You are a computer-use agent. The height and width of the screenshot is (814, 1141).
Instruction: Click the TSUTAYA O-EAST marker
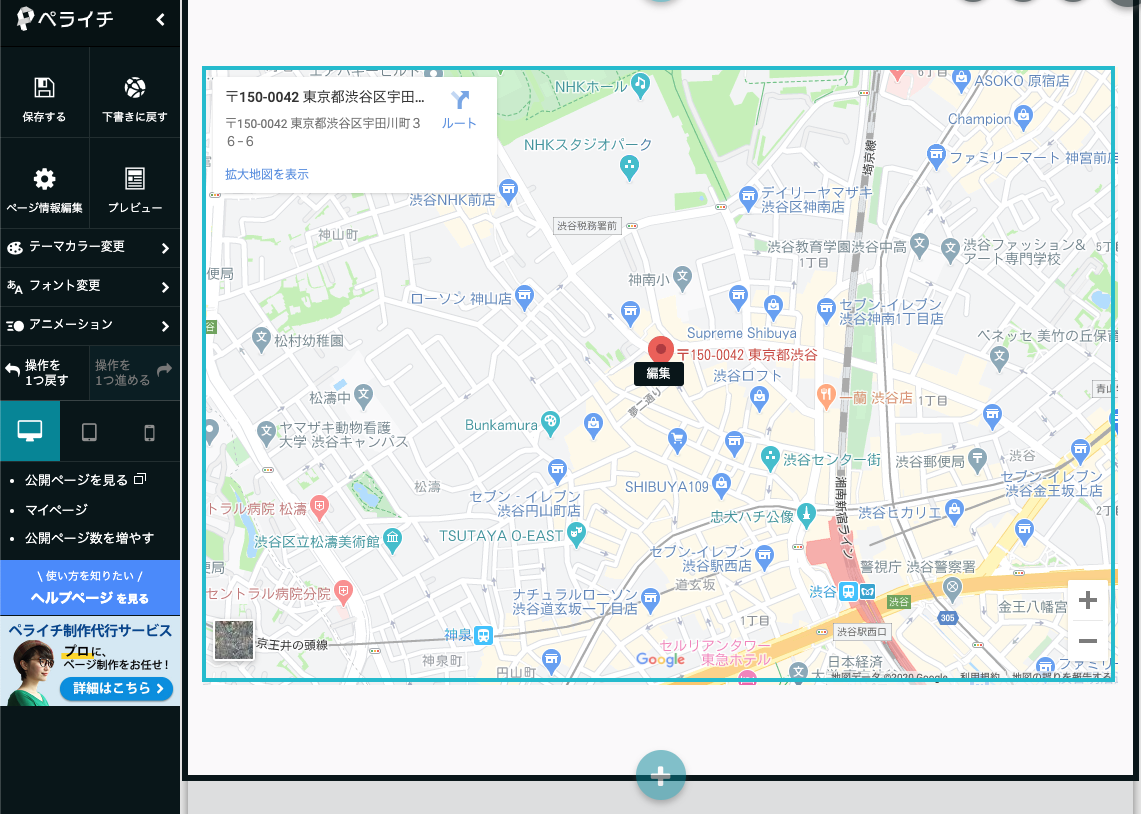coord(576,535)
